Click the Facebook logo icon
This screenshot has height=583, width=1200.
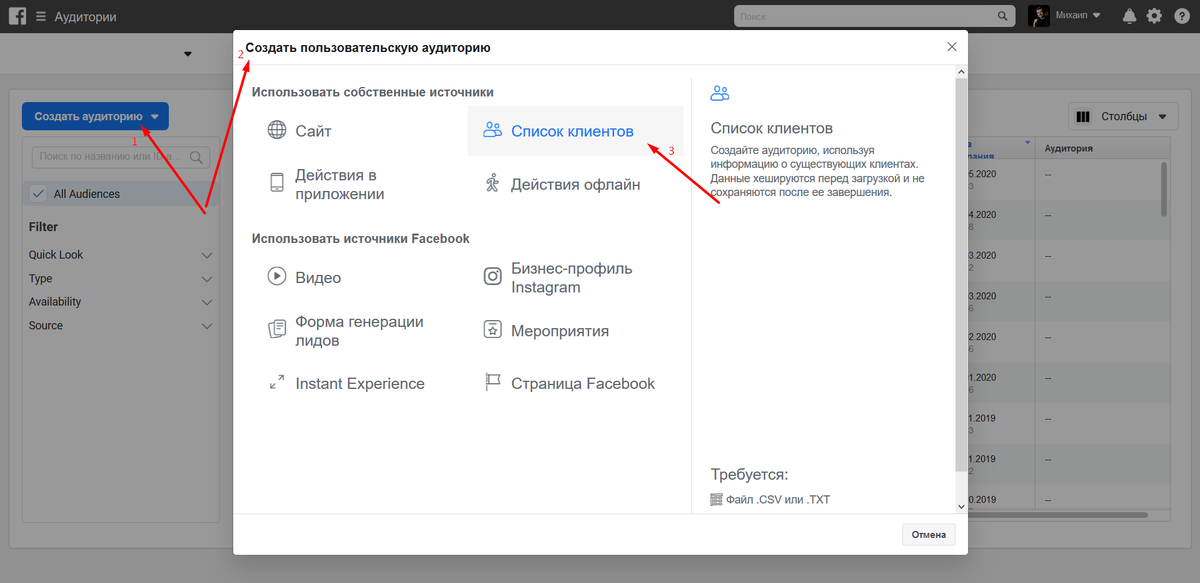pyautogui.click(x=18, y=16)
